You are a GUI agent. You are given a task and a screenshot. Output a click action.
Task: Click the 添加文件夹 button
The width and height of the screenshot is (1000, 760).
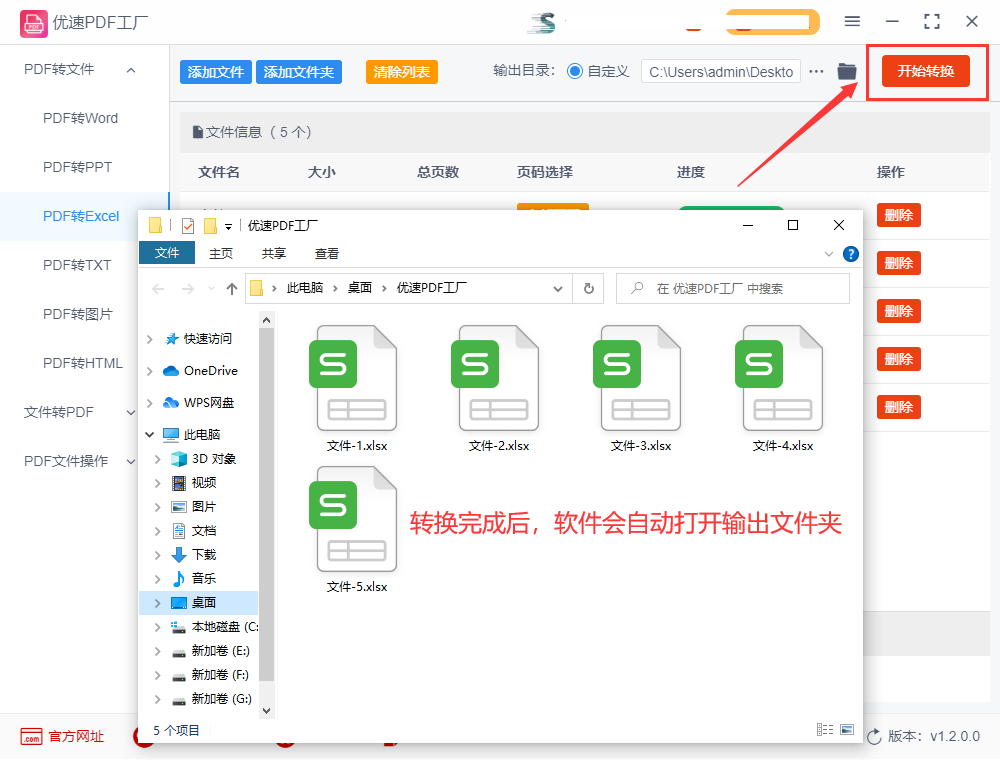point(298,72)
